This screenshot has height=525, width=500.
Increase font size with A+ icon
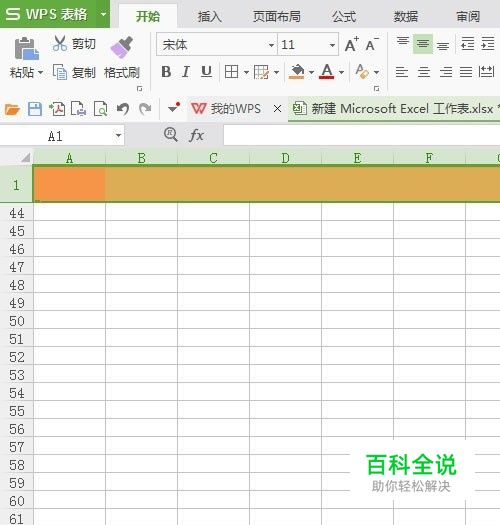pos(352,44)
